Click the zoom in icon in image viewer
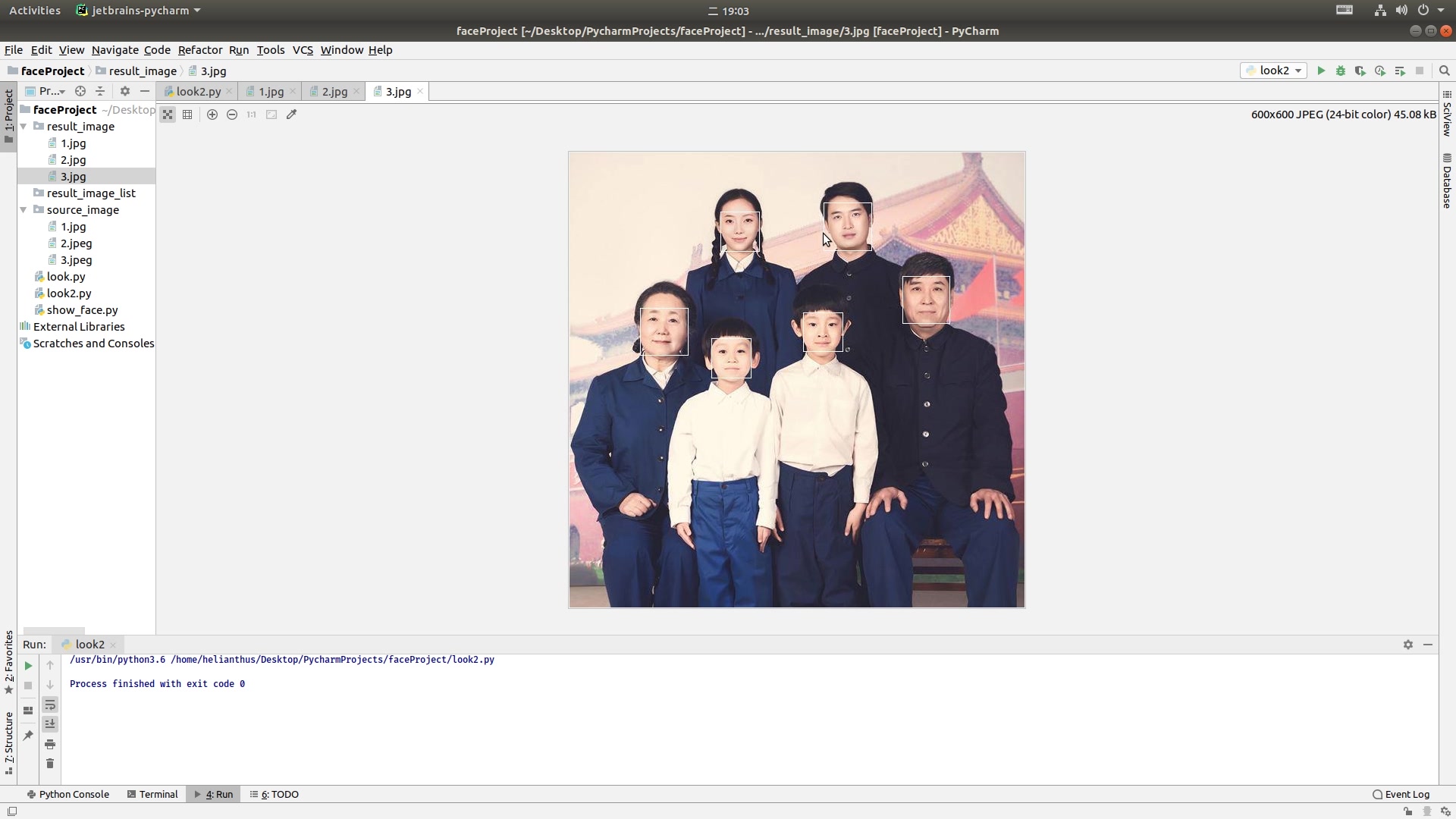1456x819 pixels. [x=212, y=114]
